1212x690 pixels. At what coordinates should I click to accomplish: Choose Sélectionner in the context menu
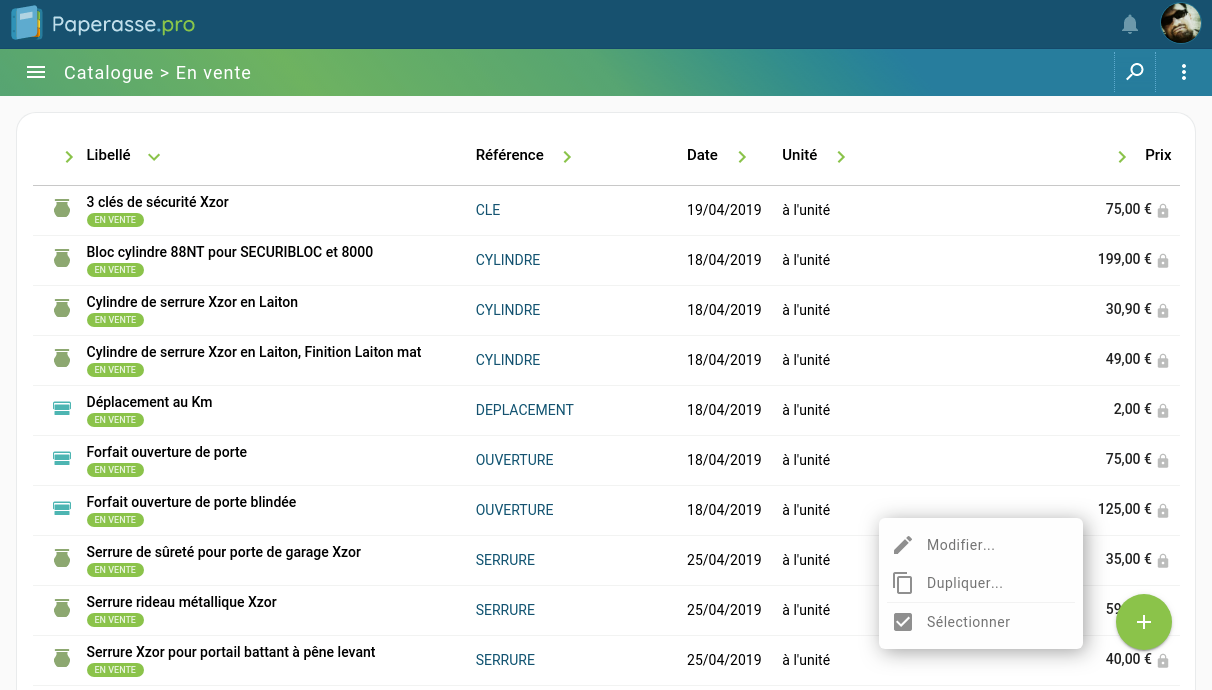tap(968, 622)
